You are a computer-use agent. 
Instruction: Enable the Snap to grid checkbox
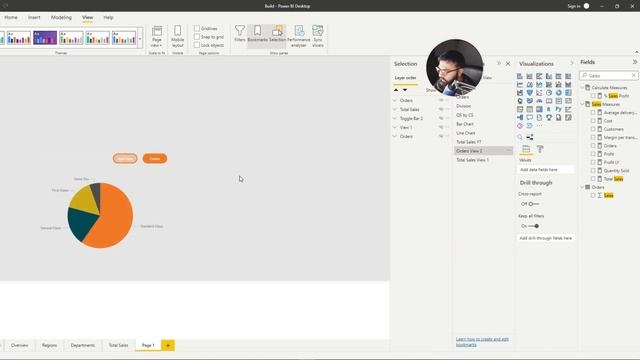click(x=197, y=37)
